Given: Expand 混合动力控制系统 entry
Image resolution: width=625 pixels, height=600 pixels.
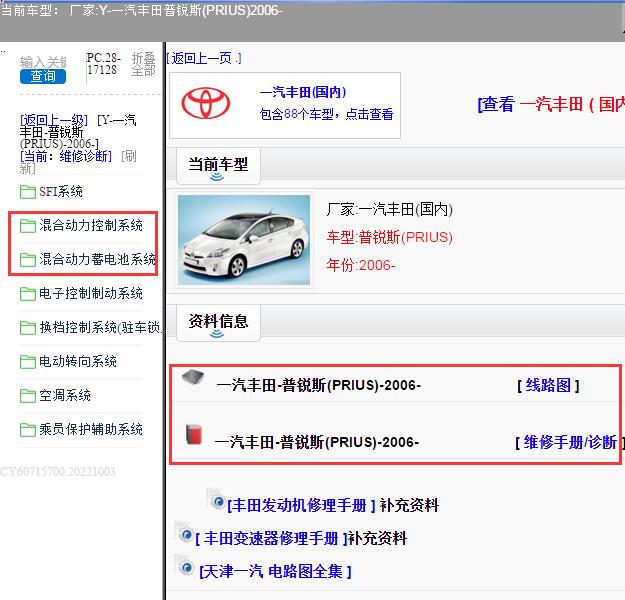Looking at the screenshot, I should pyautogui.click(x=91, y=226).
